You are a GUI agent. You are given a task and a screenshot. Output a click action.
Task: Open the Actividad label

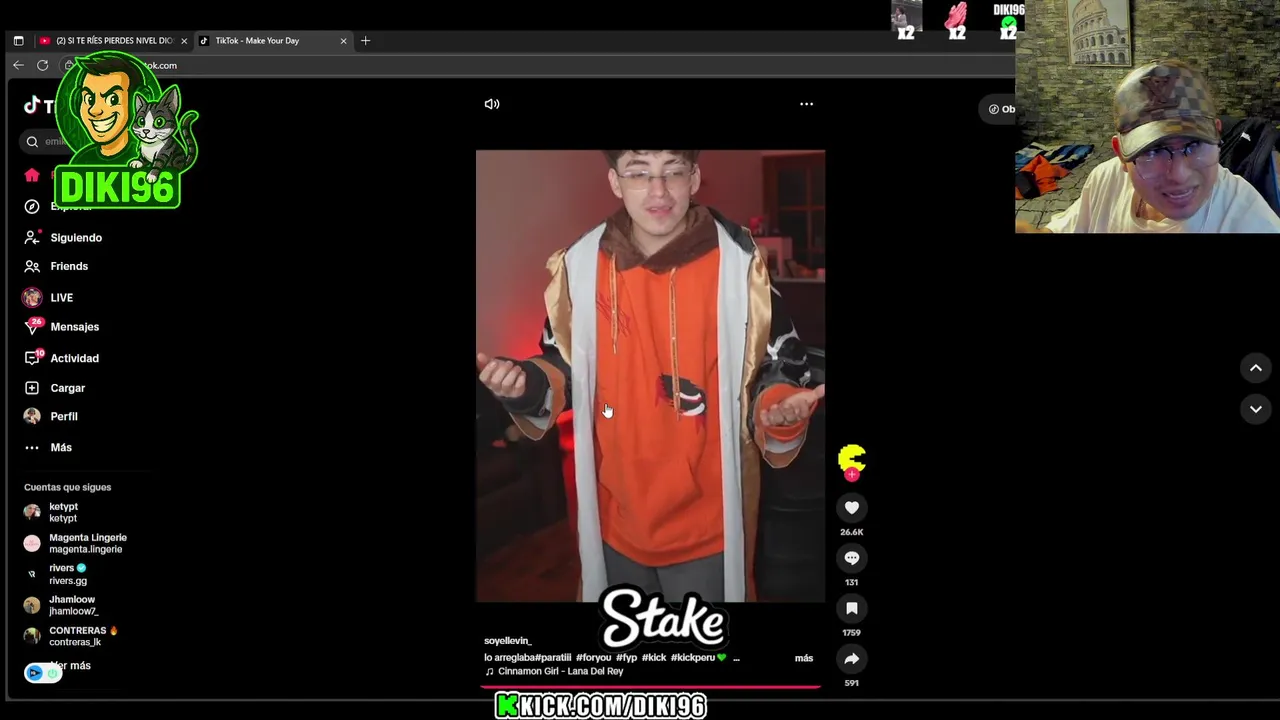tap(75, 358)
